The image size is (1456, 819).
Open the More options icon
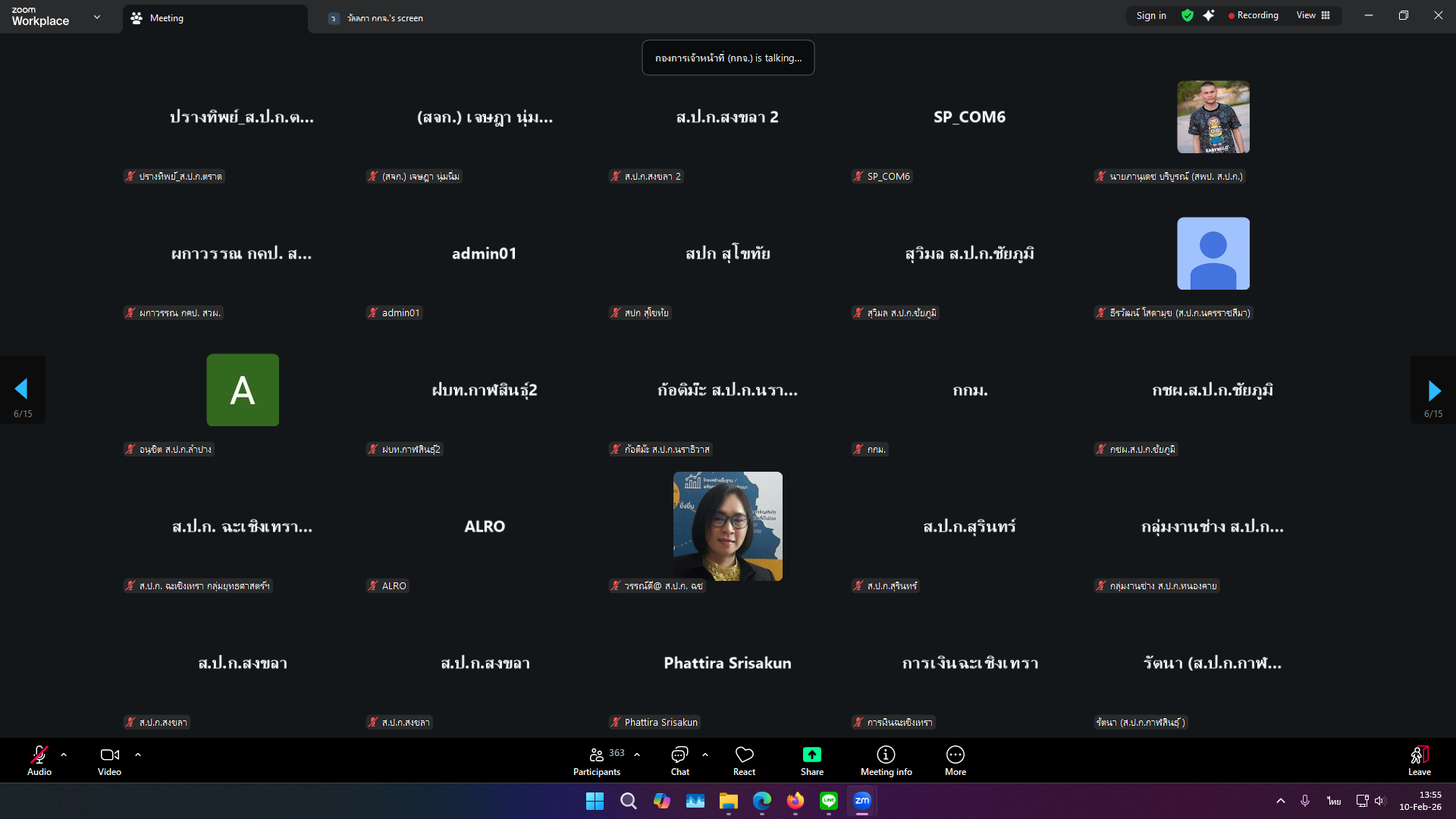(x=955, y=755)
